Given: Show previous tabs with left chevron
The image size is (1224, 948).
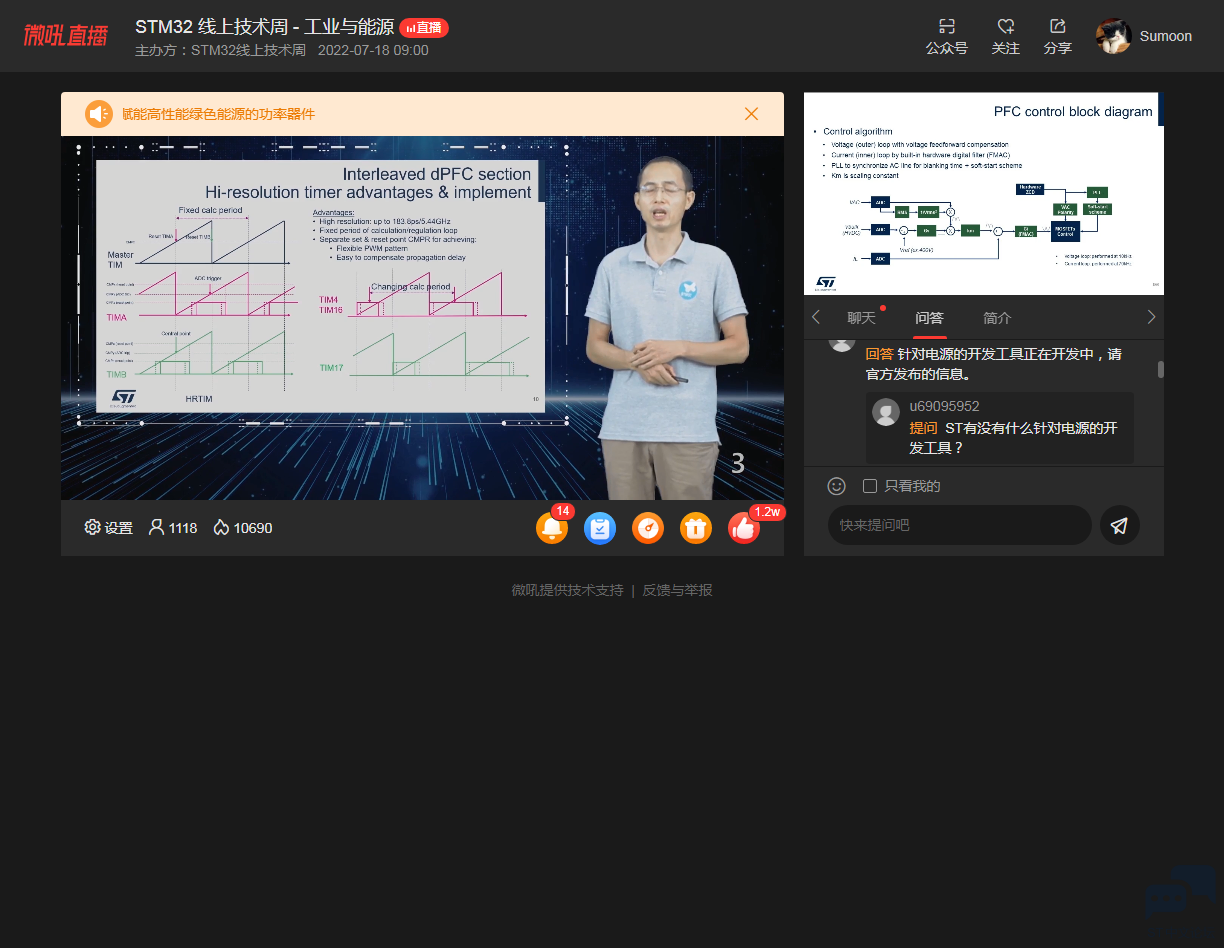Looking at the screenshot, I should click(x=816, y=317).
